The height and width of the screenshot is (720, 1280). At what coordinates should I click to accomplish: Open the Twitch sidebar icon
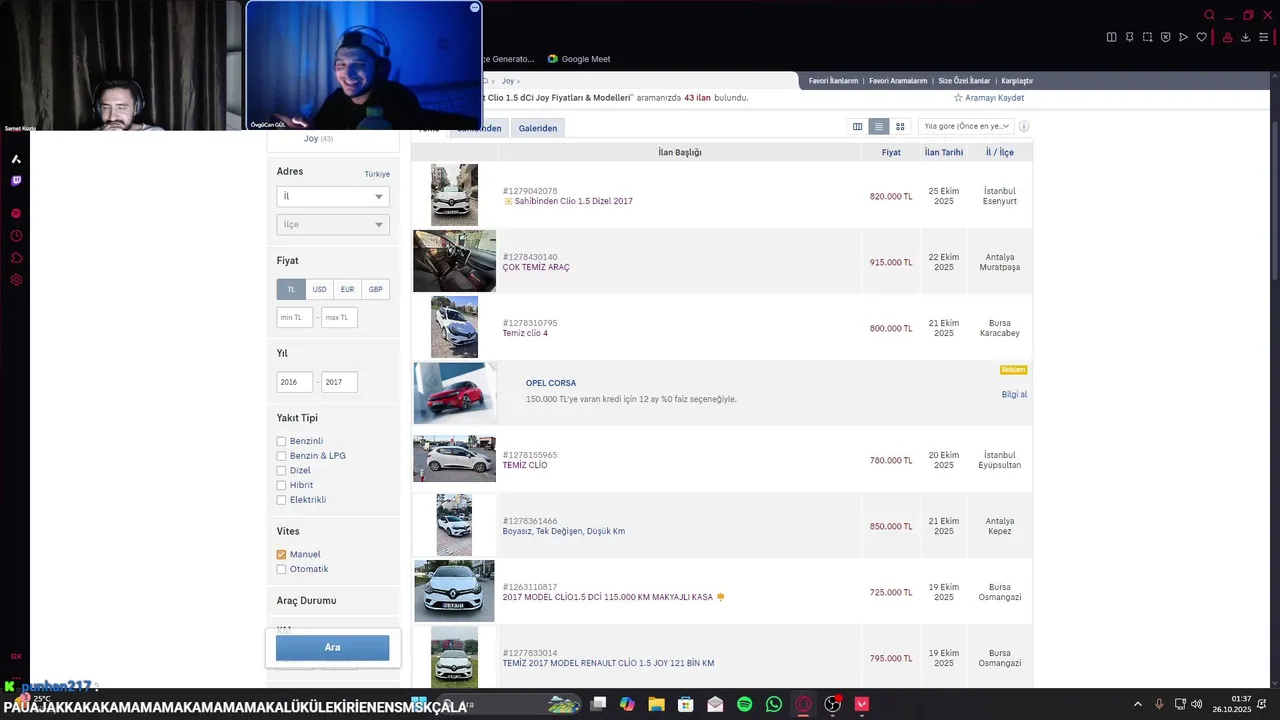(x=16, y=181)
